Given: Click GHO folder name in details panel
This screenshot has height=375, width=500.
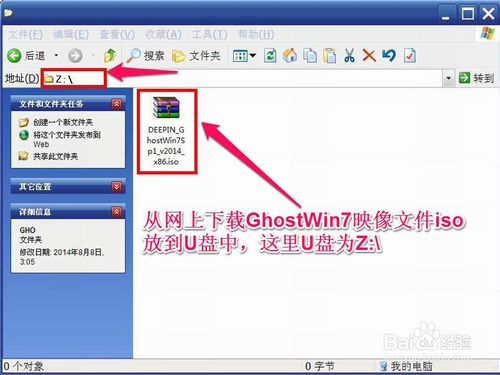Looking at the screenshot, I should point(28,230).
